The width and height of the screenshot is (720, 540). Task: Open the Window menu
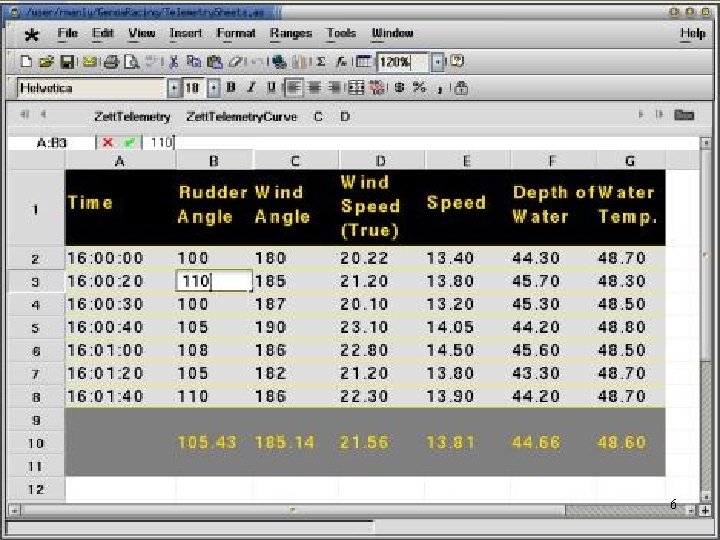[392, 34]
